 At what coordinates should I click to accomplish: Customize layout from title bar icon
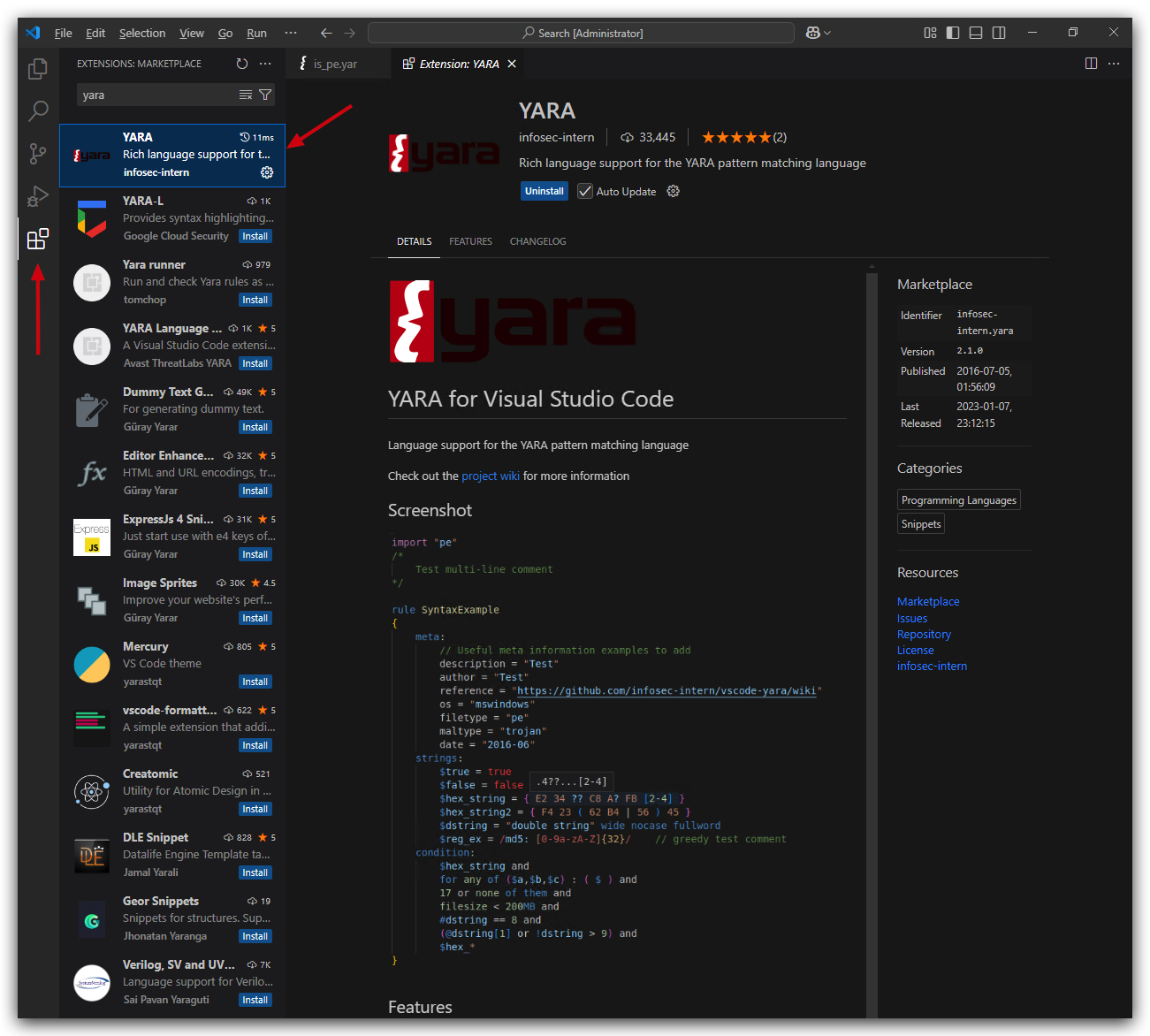click(930, 33)
